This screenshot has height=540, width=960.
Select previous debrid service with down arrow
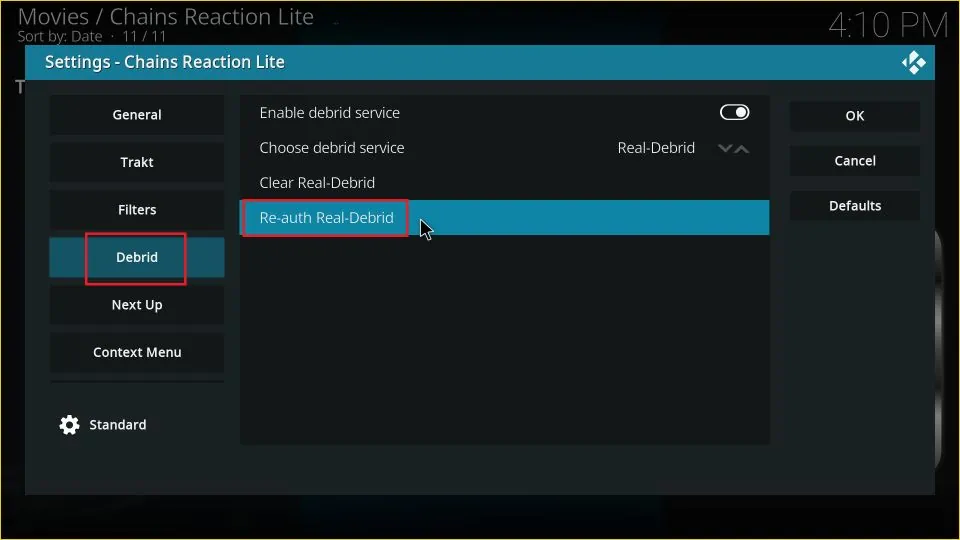pyautogui.click(x=725, y=148)
